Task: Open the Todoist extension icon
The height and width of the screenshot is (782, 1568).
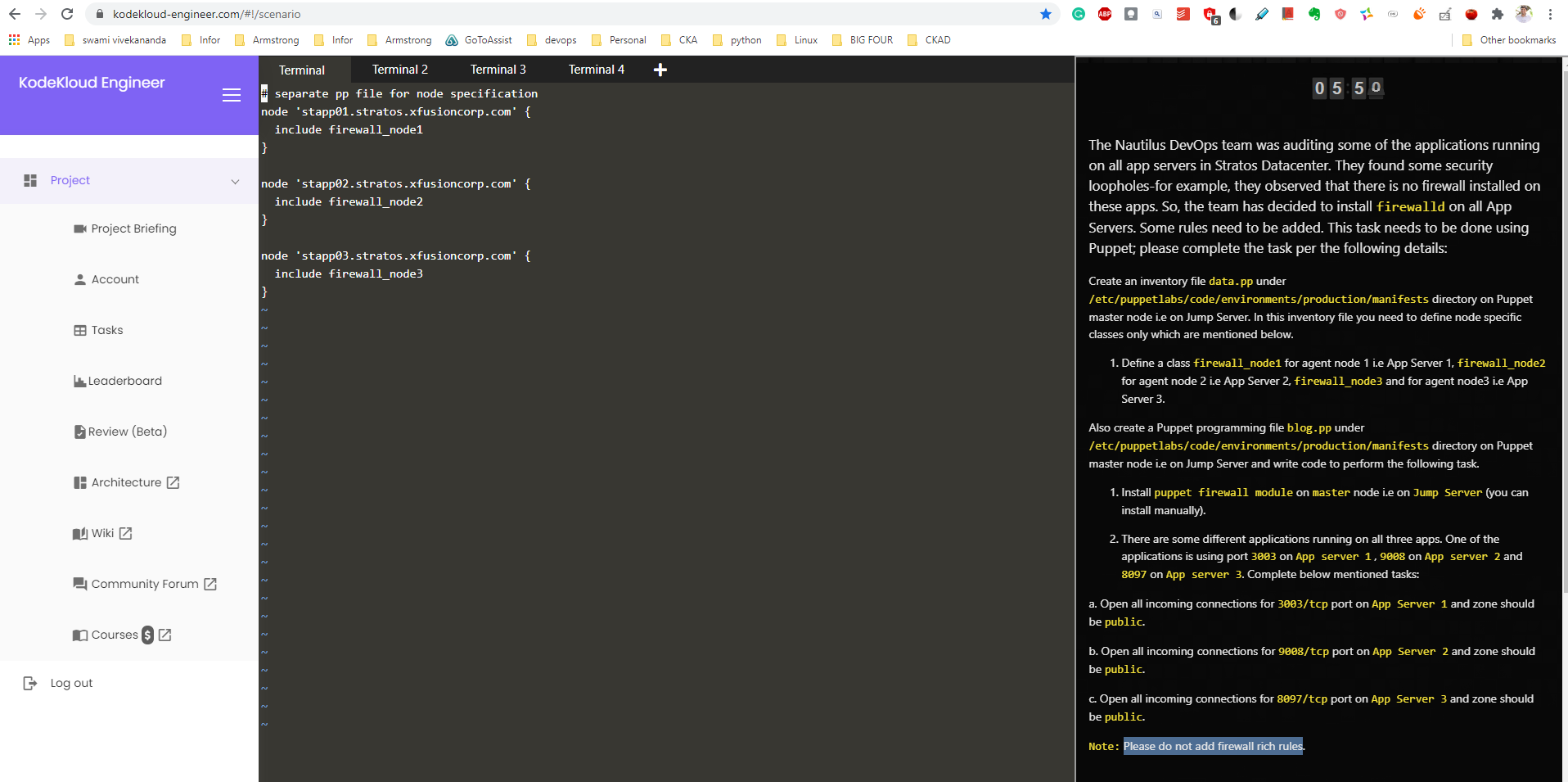Action: point(1183,14)
